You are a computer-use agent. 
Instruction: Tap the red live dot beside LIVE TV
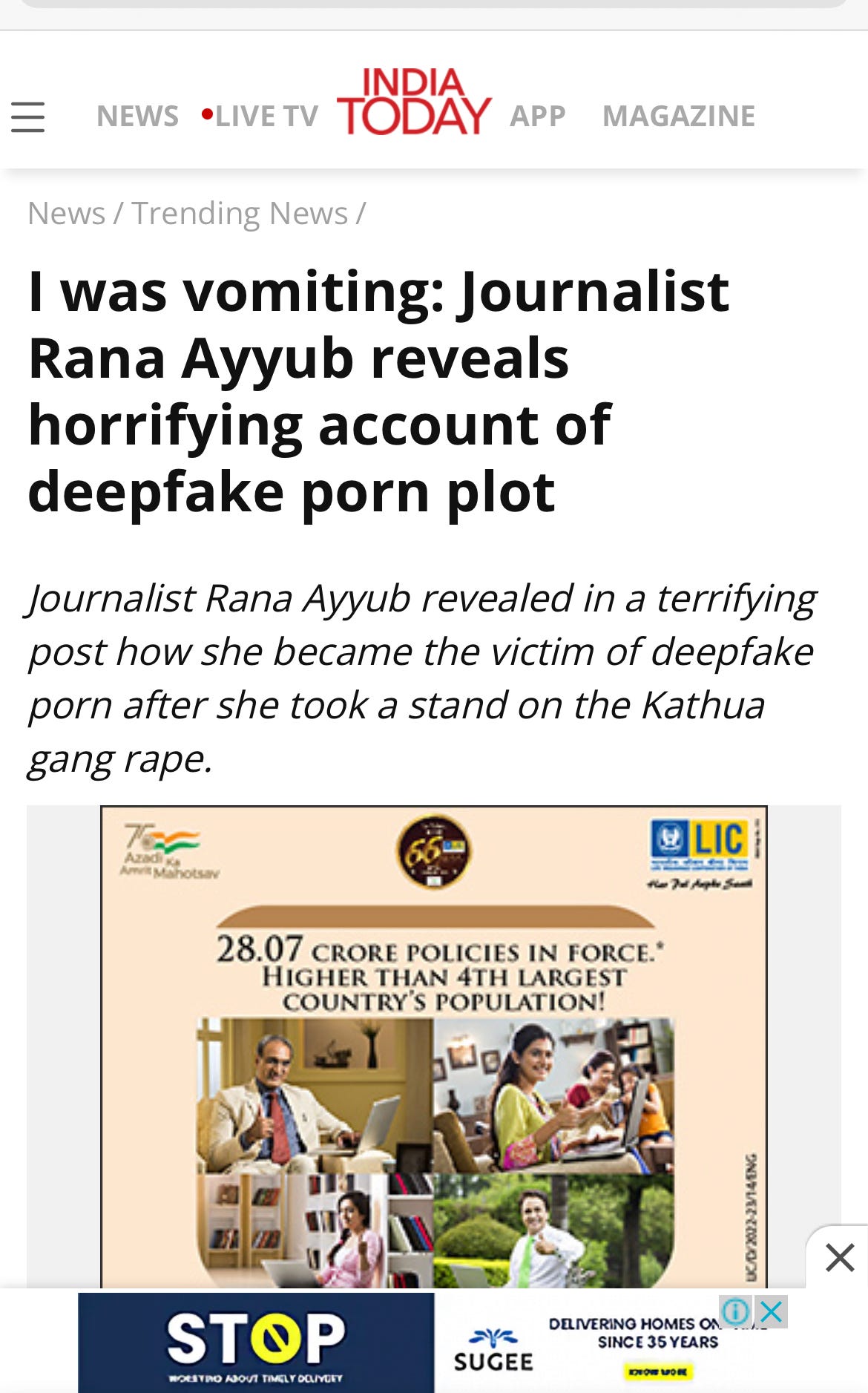coord(208,115)
